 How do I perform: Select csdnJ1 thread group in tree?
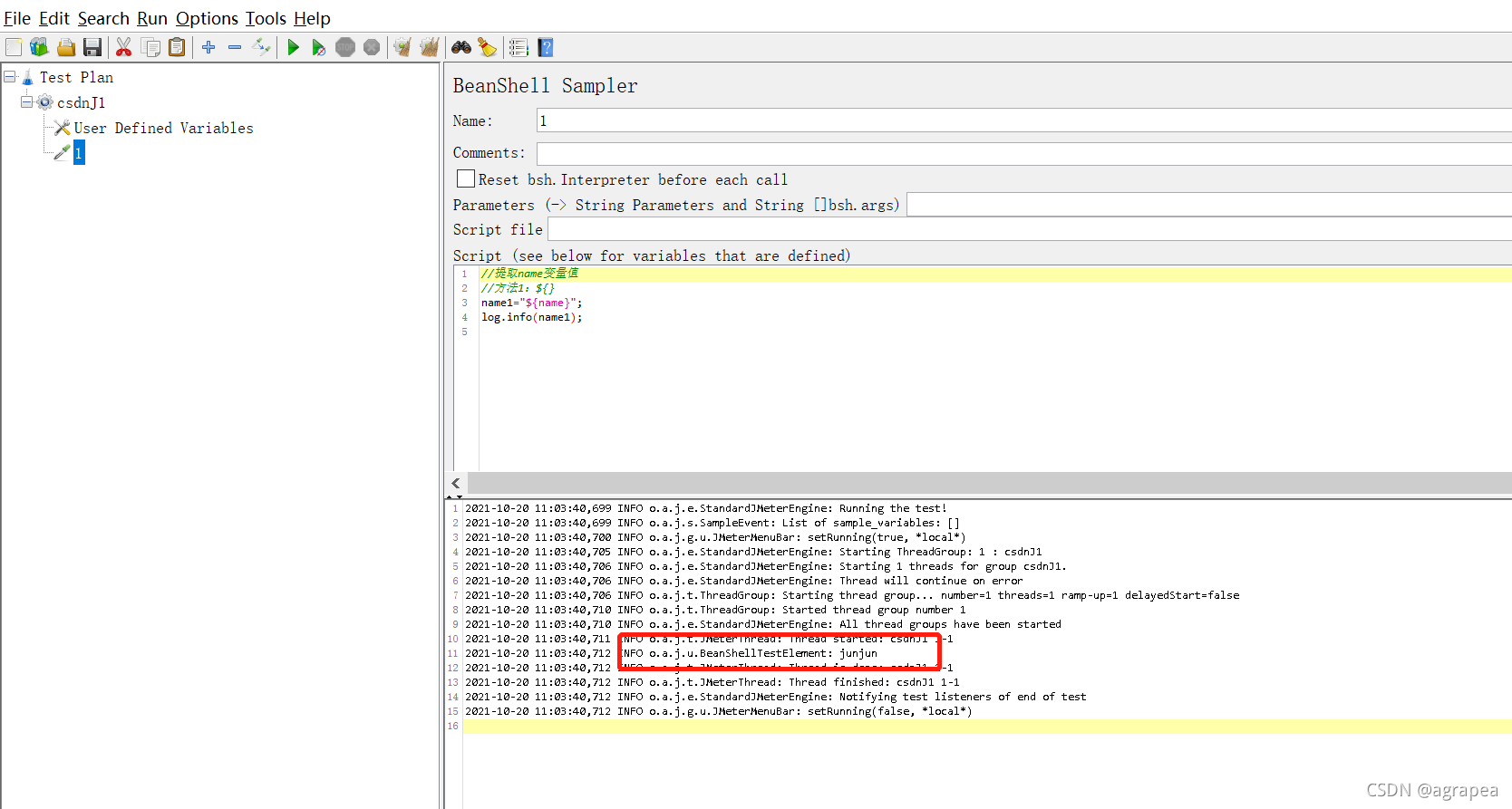81,102
